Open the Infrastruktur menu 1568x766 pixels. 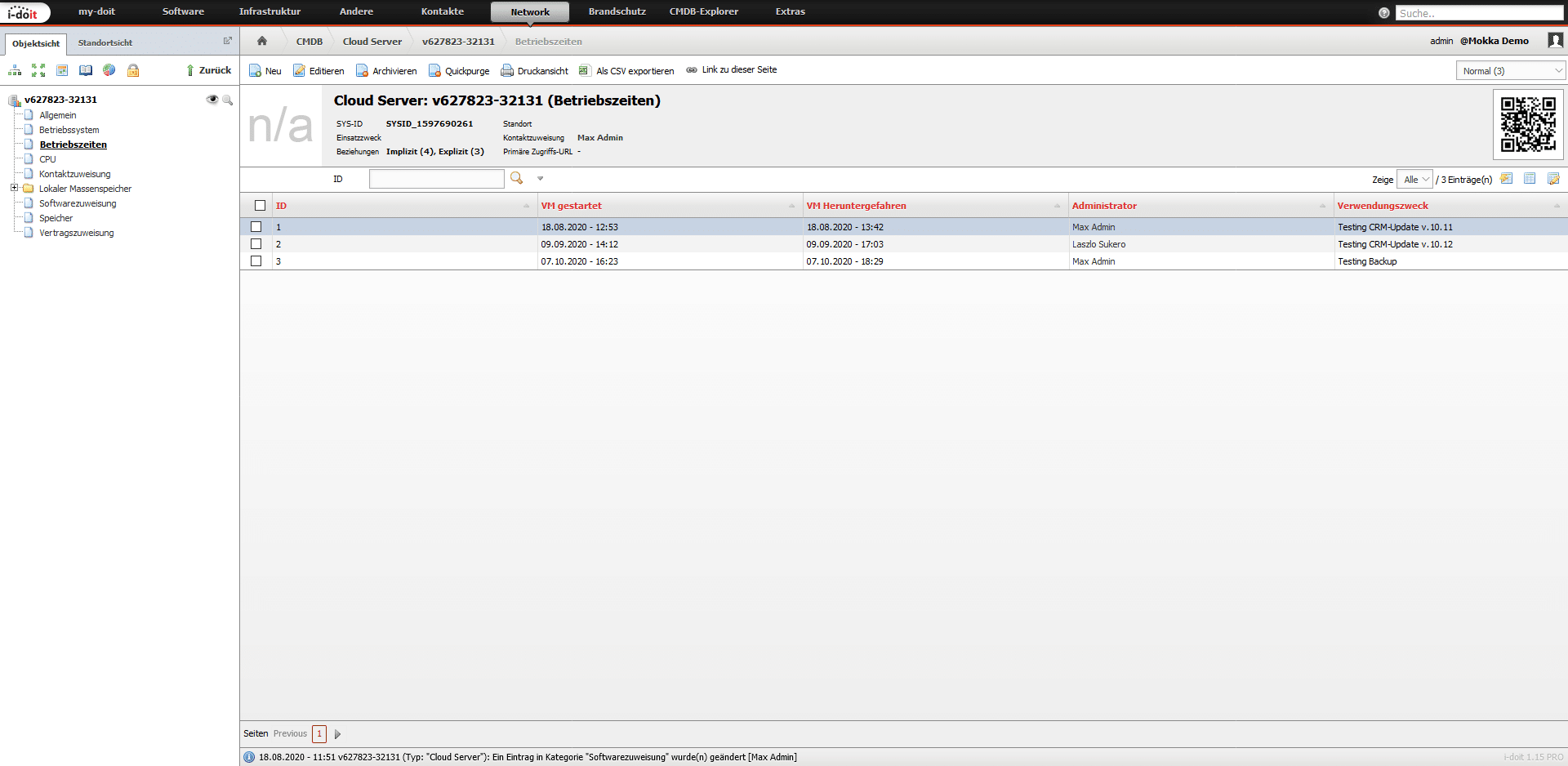click(269, 11)
